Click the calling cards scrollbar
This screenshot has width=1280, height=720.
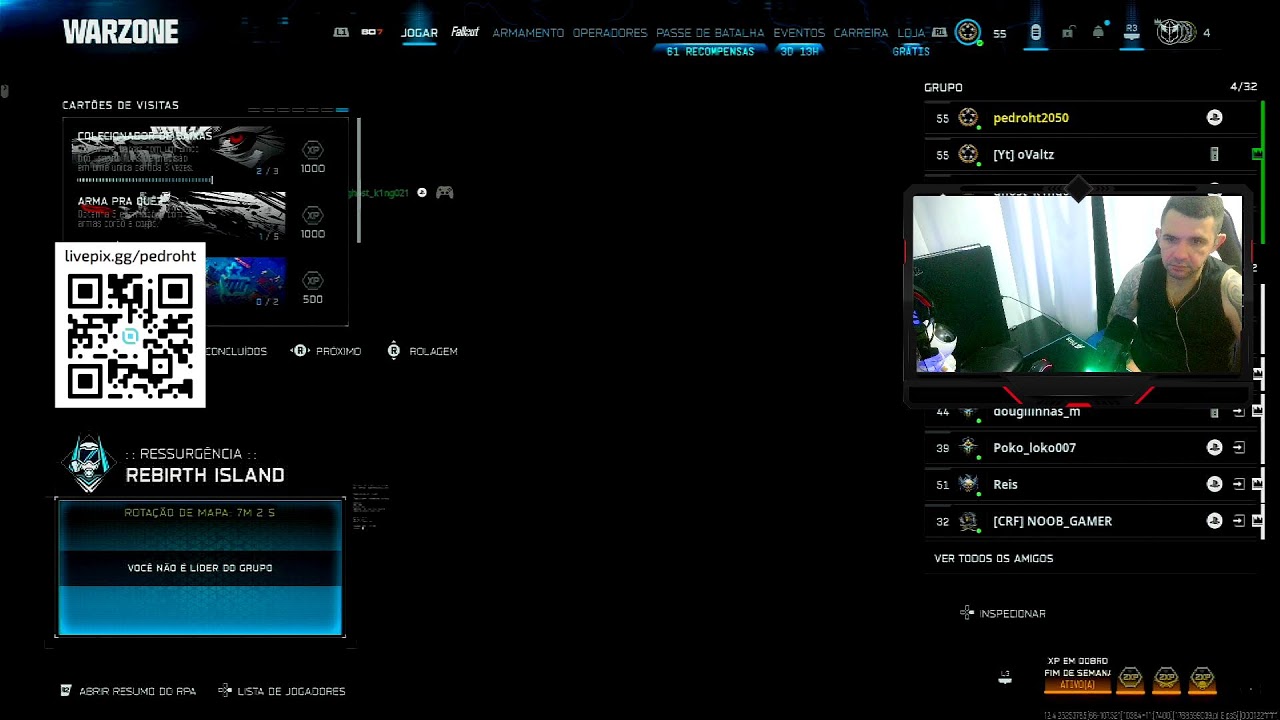358,180
